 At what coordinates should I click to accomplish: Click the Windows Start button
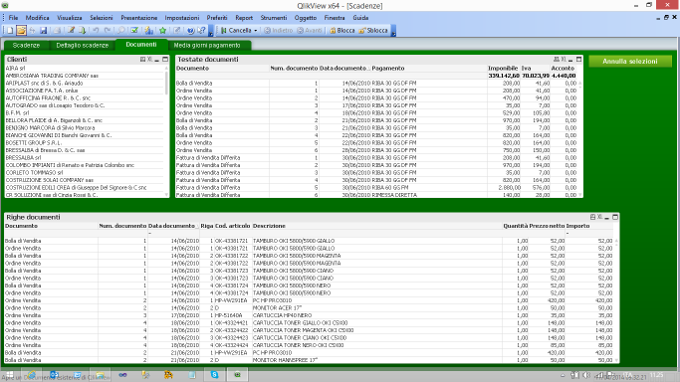pyautogui.click(x=9, y=375)
